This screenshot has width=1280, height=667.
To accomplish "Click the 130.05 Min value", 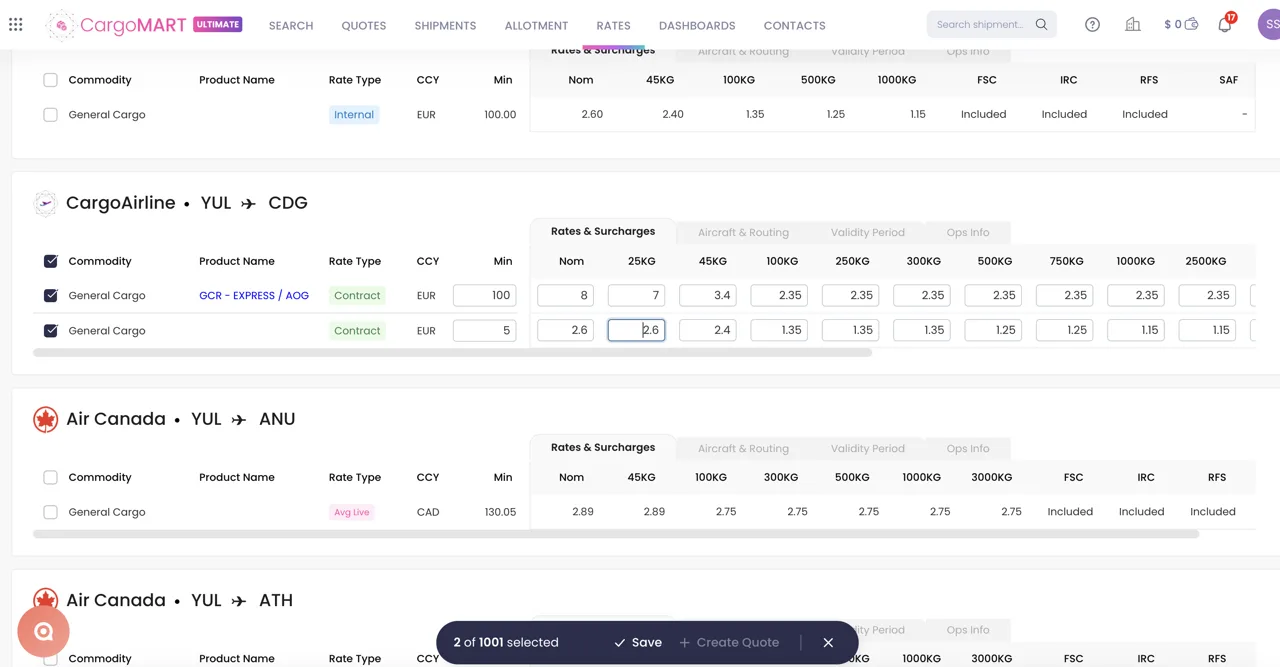I will pyautogui.click(x=500, y=512).
